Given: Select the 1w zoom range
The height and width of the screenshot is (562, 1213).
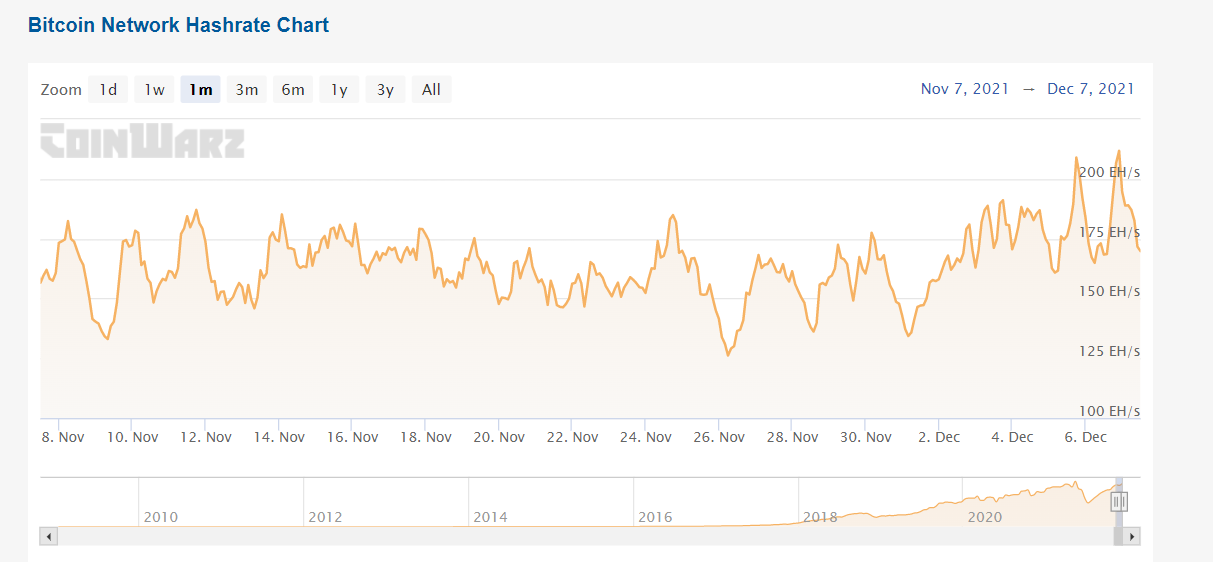Looking at the screenshot, I should pos(154,90).
